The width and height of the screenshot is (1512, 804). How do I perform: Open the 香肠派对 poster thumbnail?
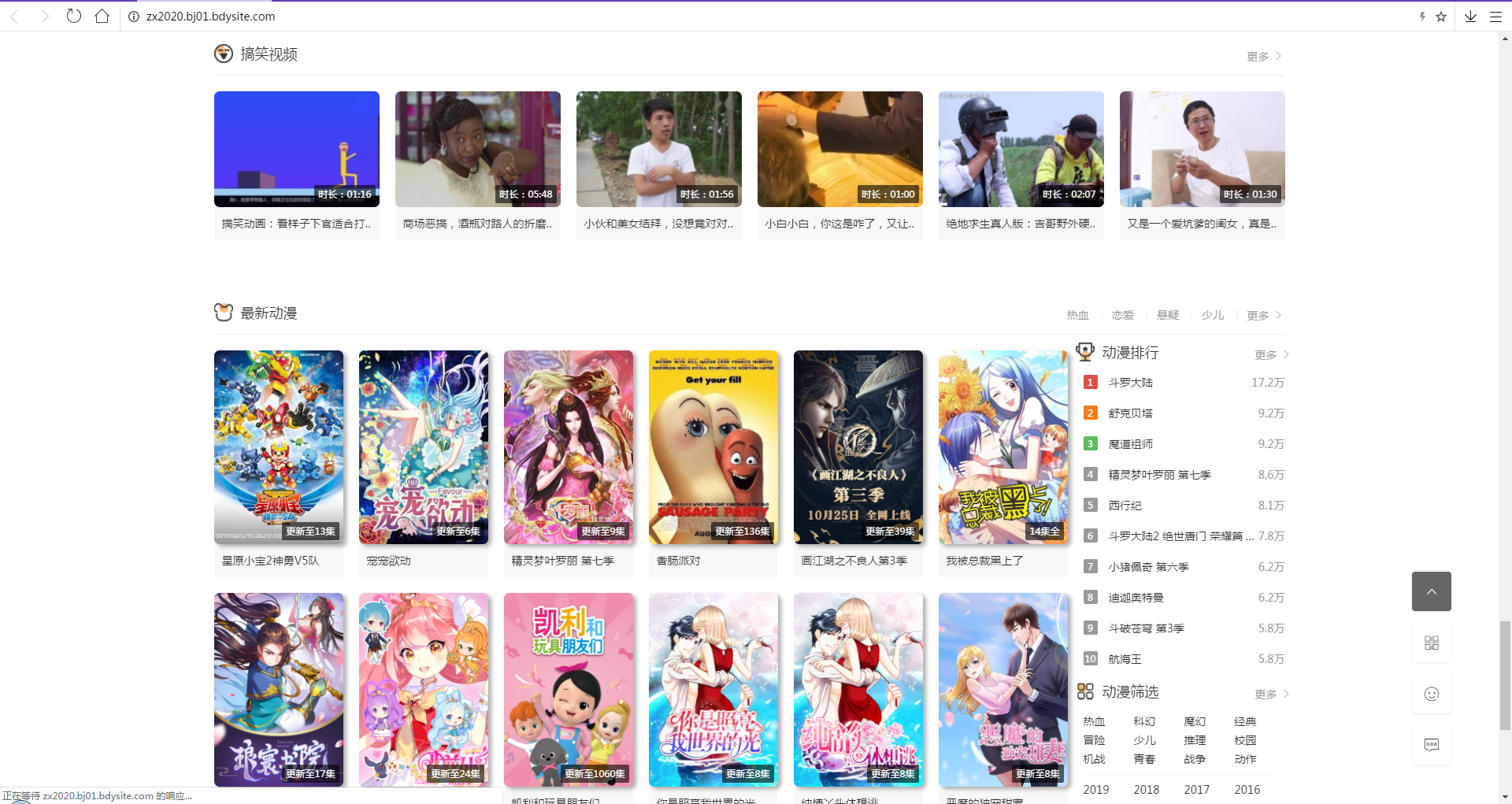click(x=713, y=447)
